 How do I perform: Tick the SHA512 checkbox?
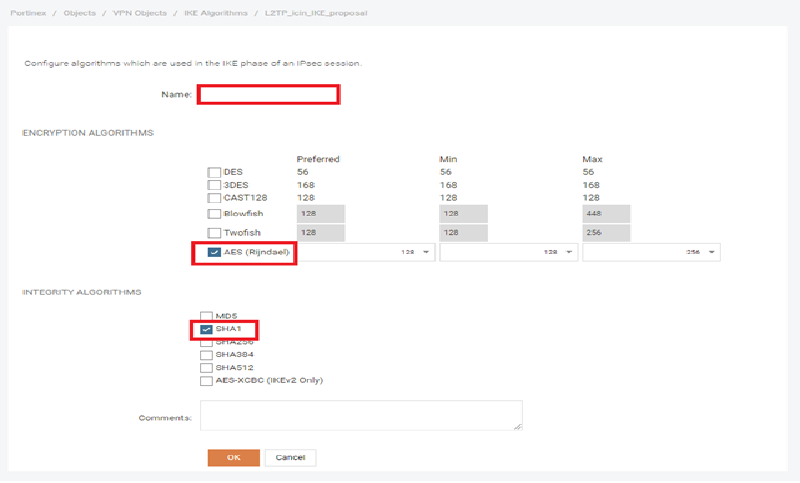pos(207,368)
